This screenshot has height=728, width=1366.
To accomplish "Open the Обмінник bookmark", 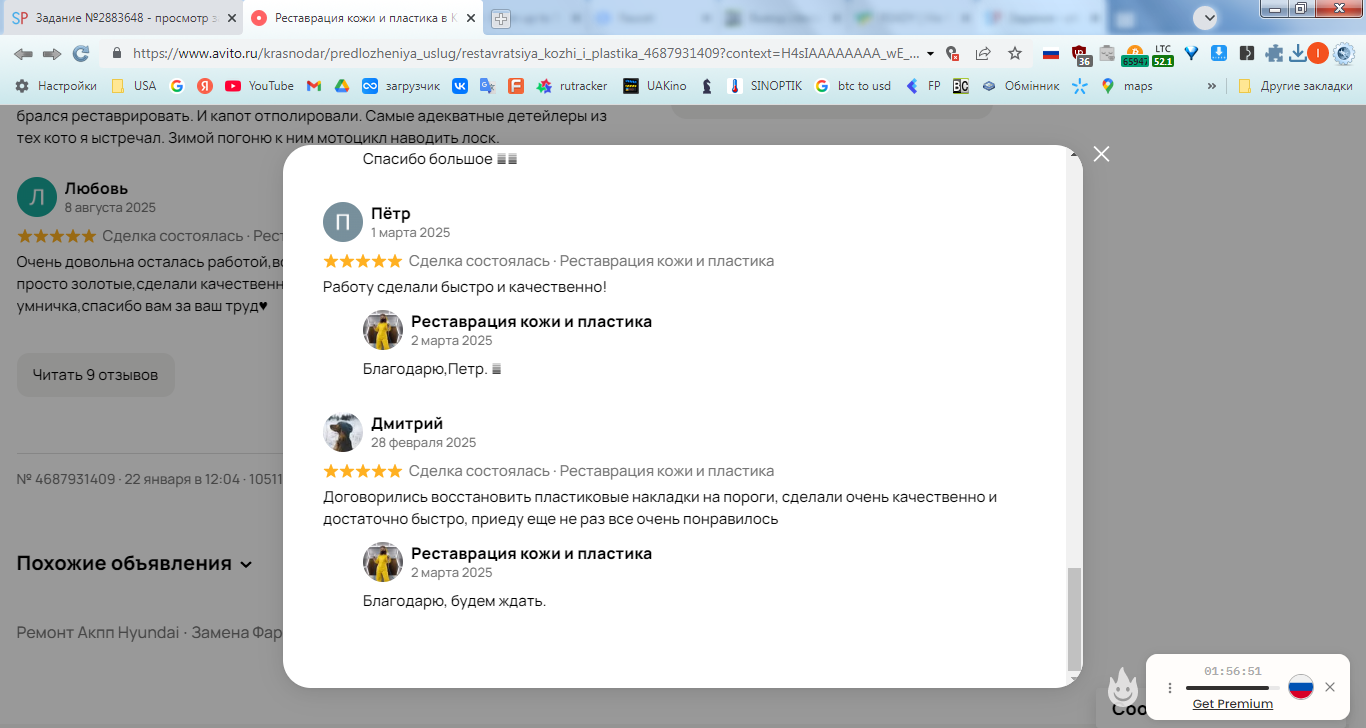I will tap(1020, 86).
